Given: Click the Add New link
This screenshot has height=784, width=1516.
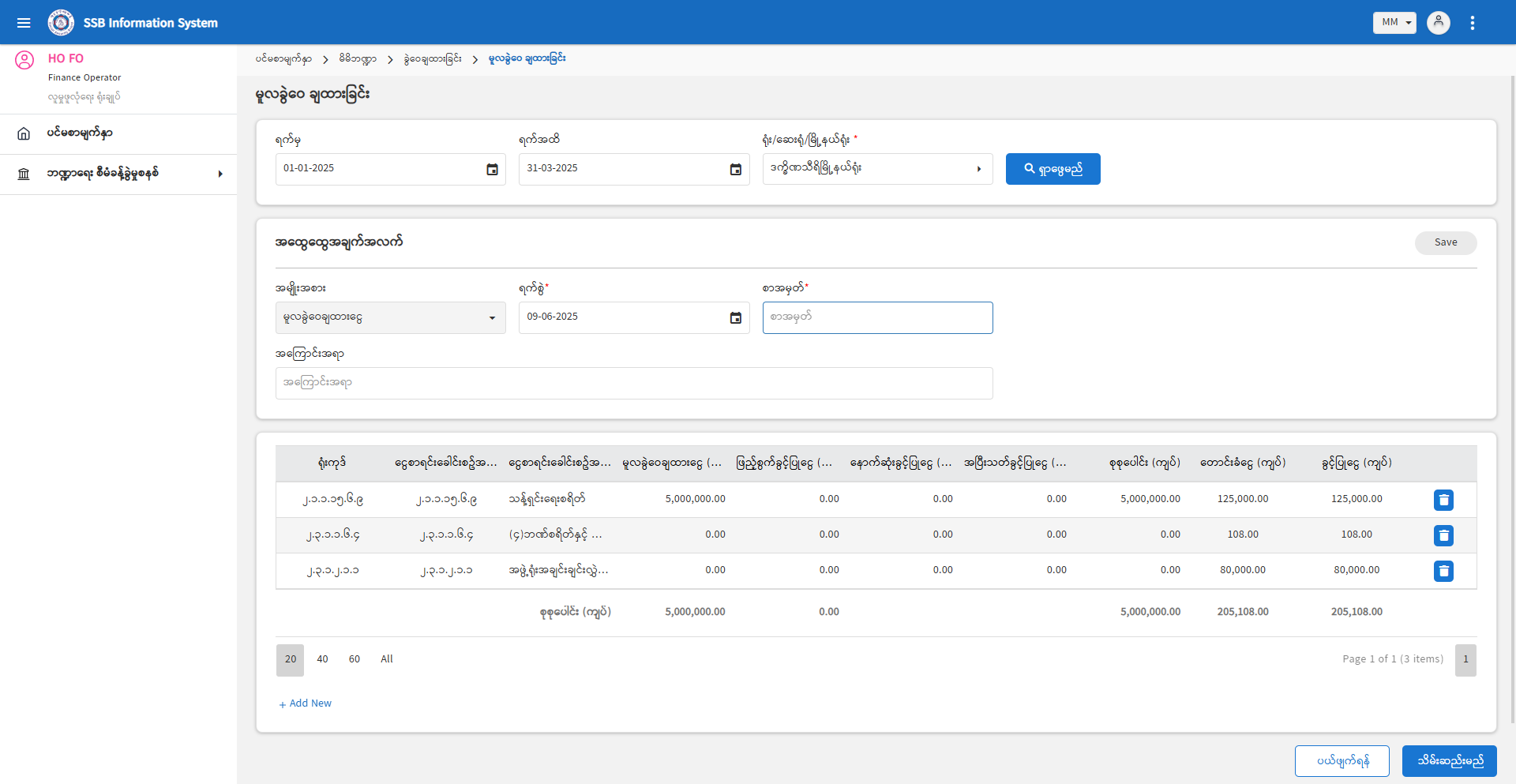Looking at the screenshot, I should click(306, 703).
